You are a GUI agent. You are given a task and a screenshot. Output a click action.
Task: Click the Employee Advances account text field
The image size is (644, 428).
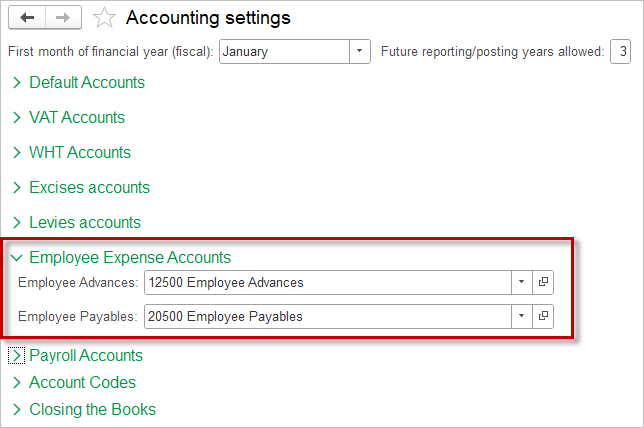click(x=328, y=282)
